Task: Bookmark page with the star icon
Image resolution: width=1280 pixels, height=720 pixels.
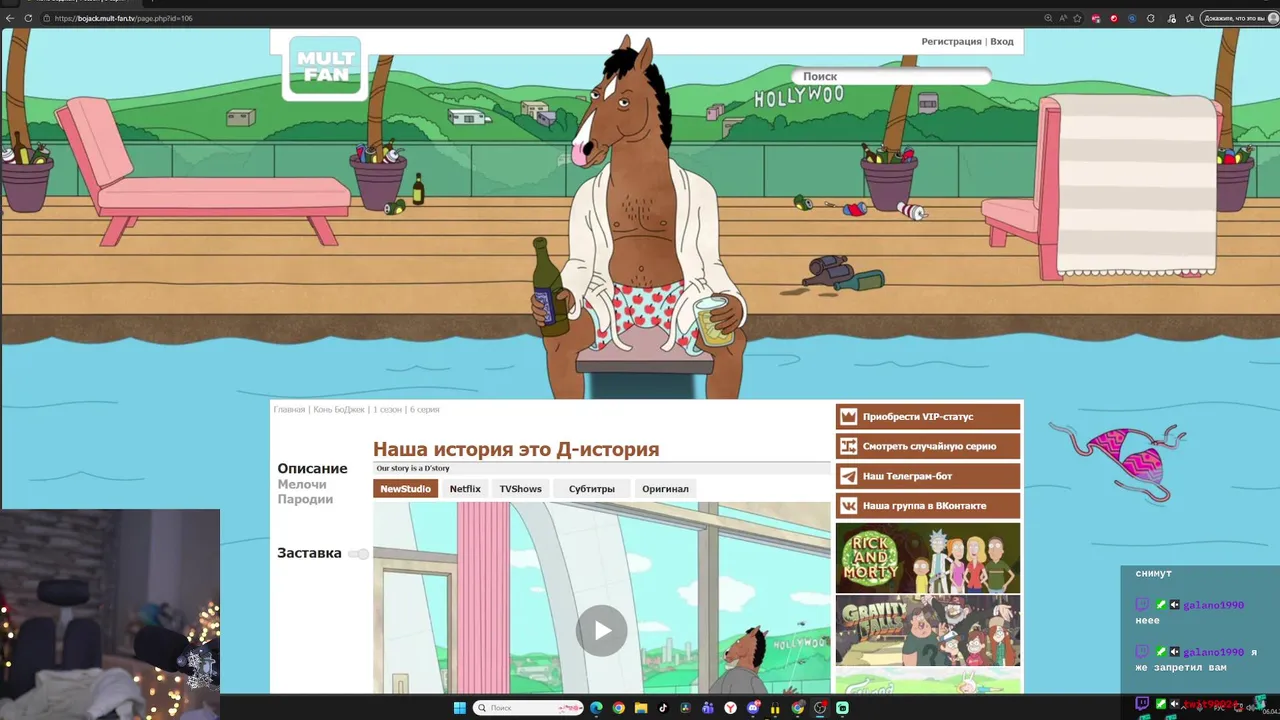Action: (x=1077, y=18)
